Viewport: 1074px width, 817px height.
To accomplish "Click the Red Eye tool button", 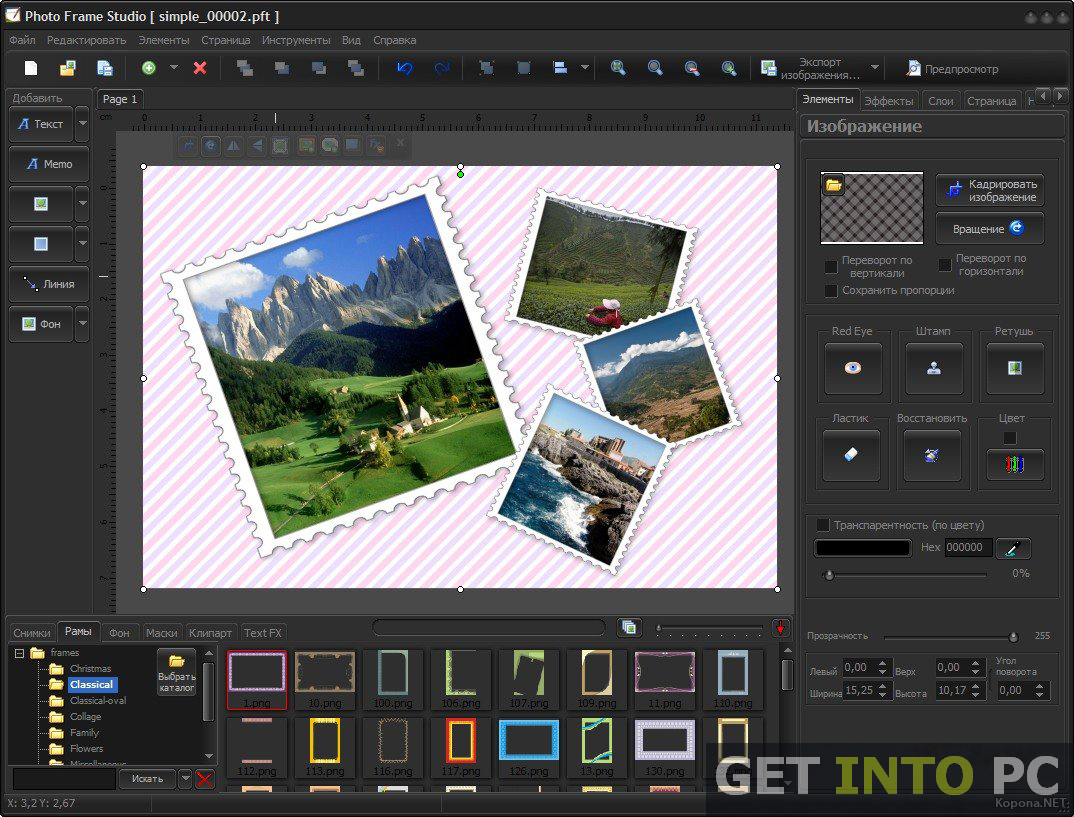I will (x=853, y=368).
